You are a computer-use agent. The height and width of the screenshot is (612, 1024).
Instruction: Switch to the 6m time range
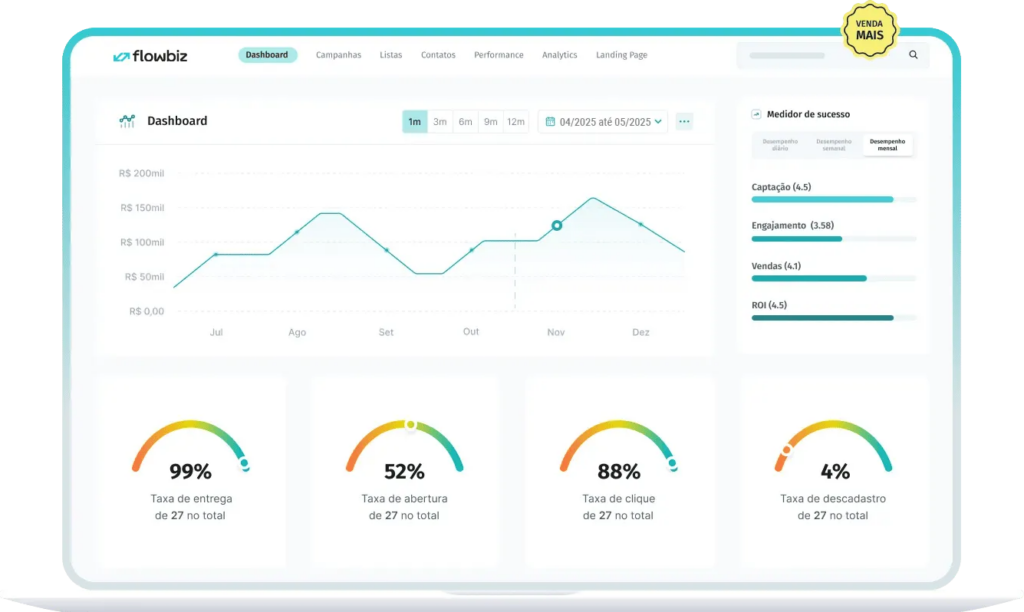(465, 122)
